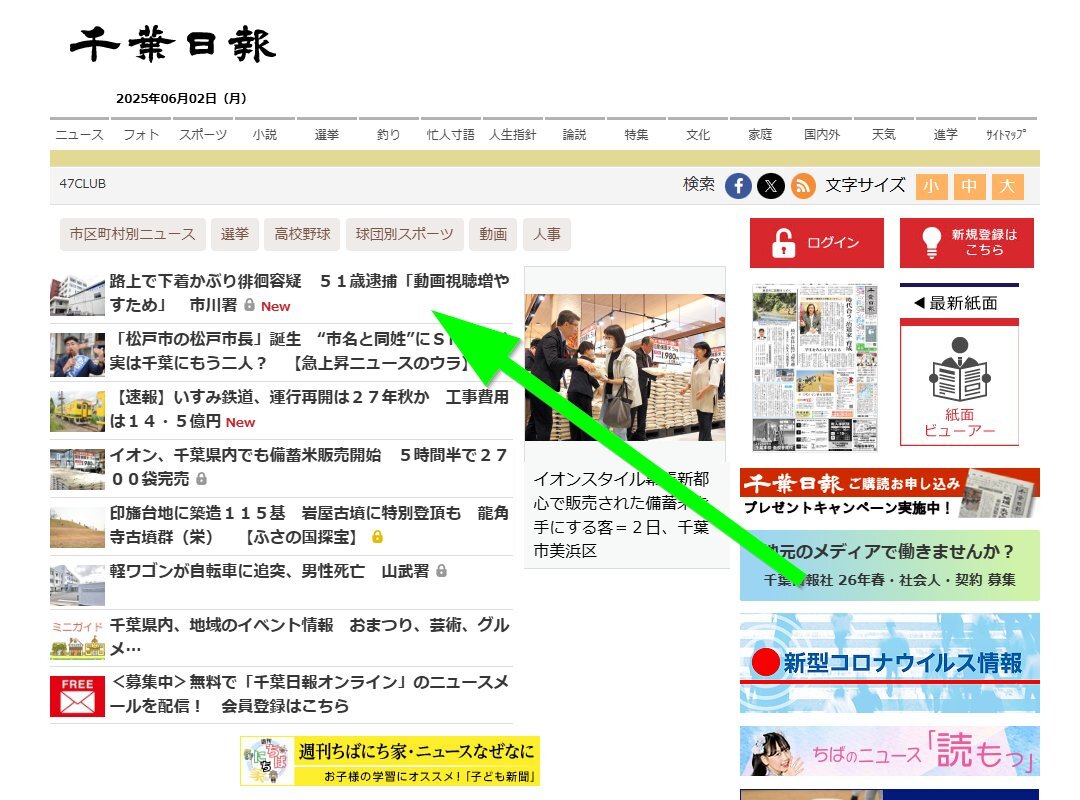Image resolution: width=1080 pixels, height=800 pixels.
Task: Open the 文化 menu item
Action: 698,134
